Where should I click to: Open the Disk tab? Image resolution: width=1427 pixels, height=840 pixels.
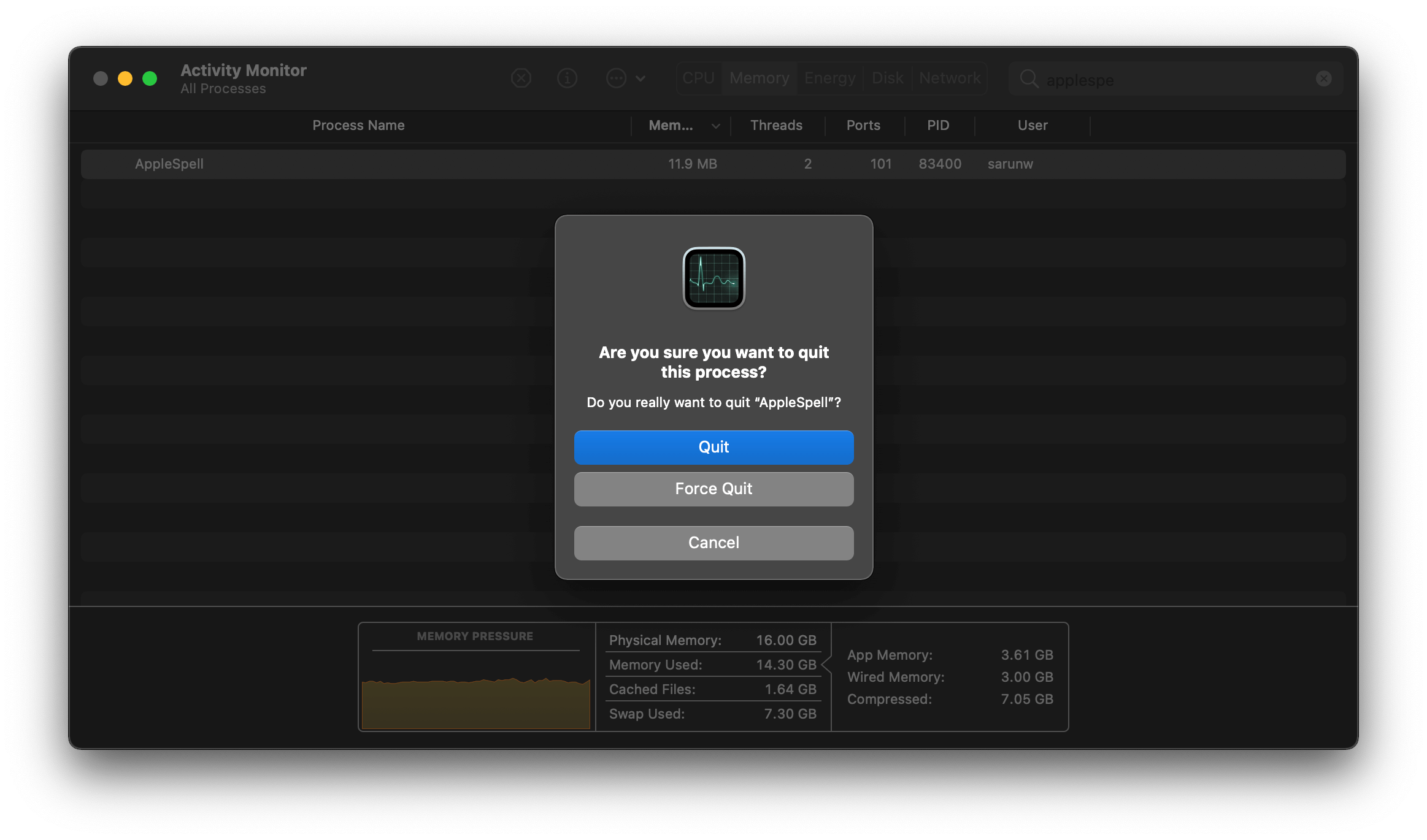[887, 78]
